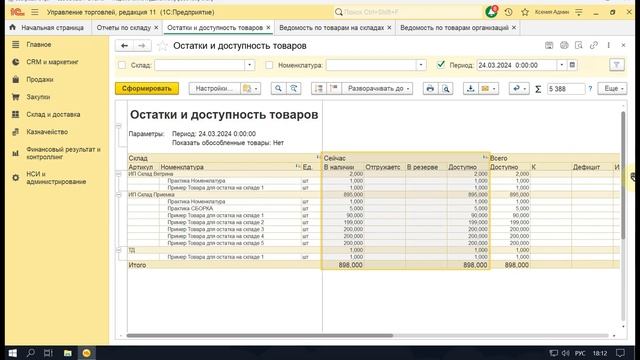Open the CRM и маркетинг section

click(52, 62)
